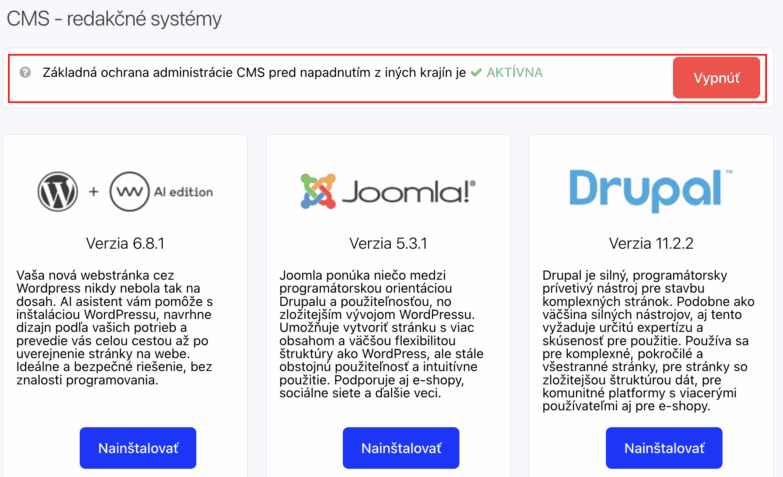The image size is (783, 477).
Task: Click the Joomla description paragraph
Action: pos(382,334)
